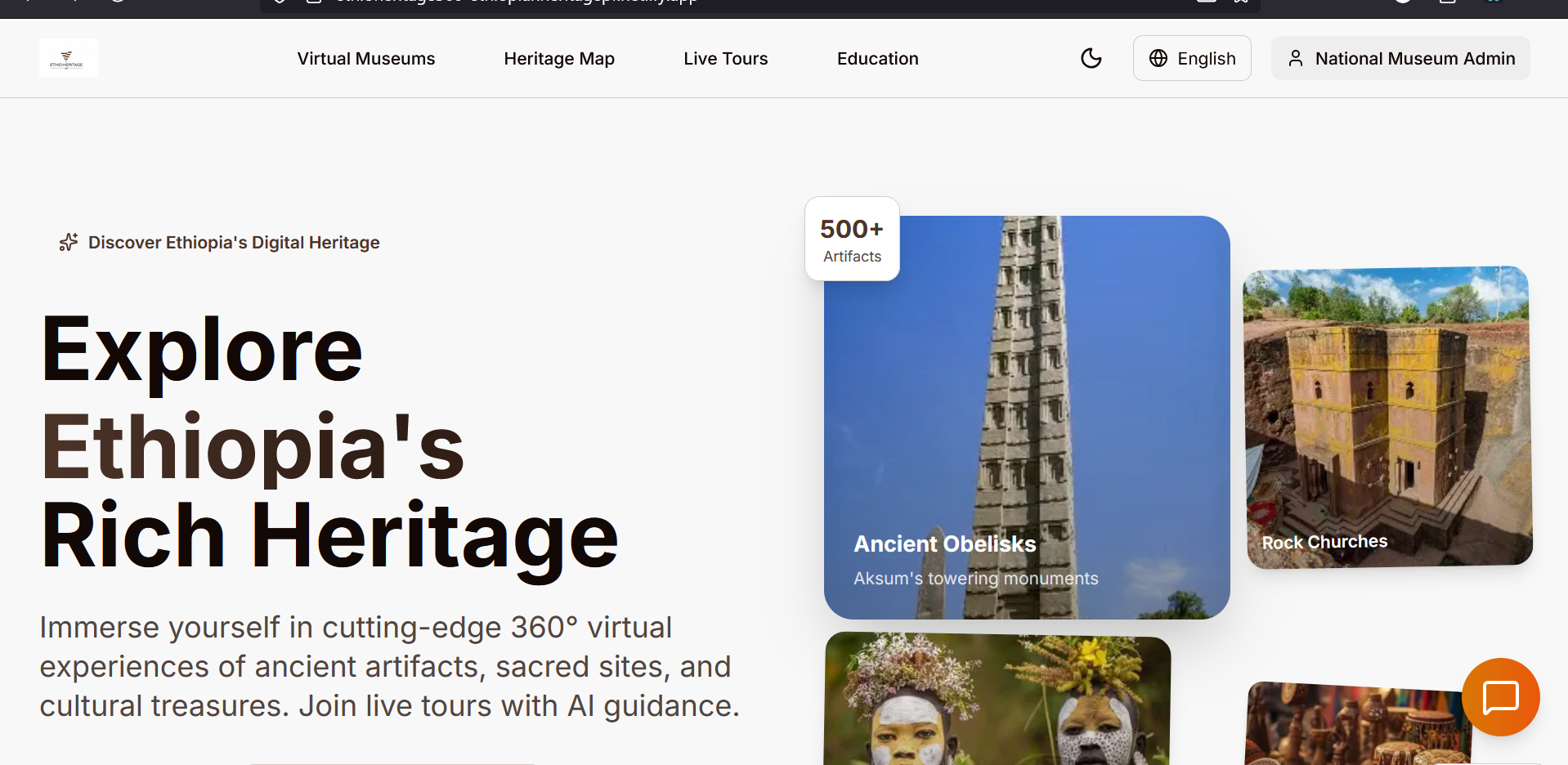Image resolution: width=1568 pixels, height=765 pixels.
Task: Open the orange chat widget
Action: tap(1501, 697)
